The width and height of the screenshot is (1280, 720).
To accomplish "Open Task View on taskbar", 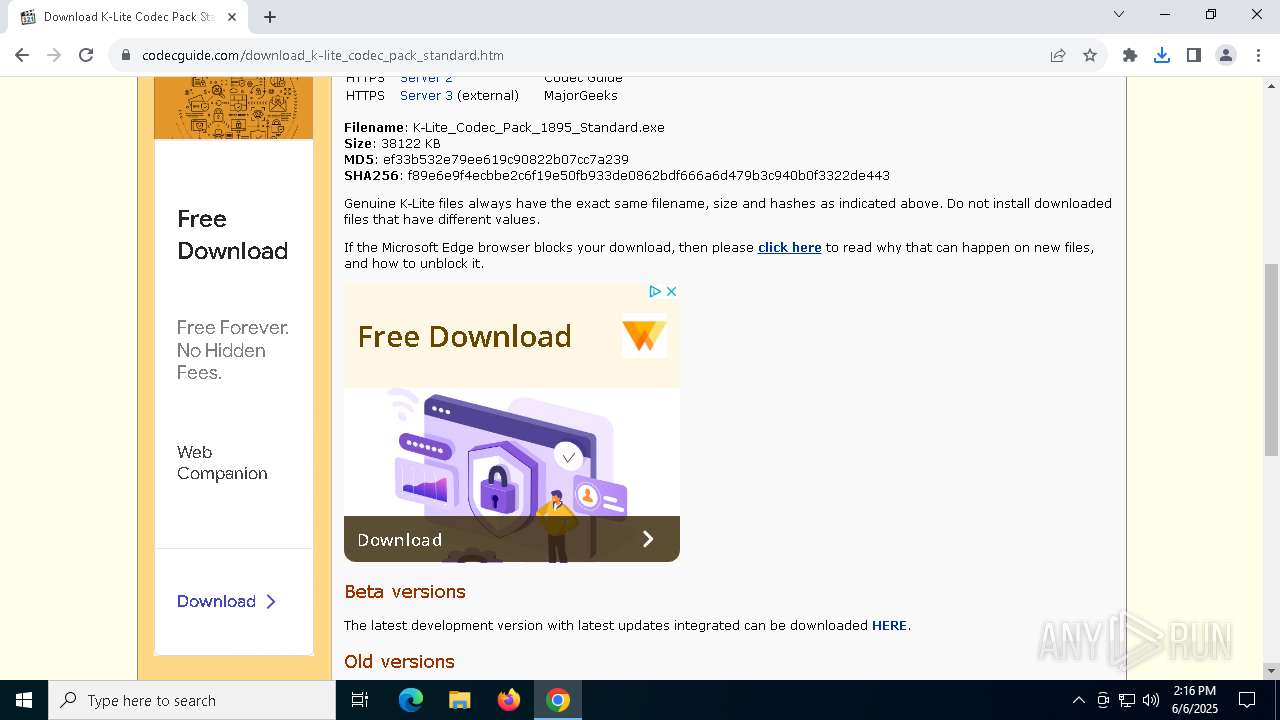I will (x=360, y=700).
